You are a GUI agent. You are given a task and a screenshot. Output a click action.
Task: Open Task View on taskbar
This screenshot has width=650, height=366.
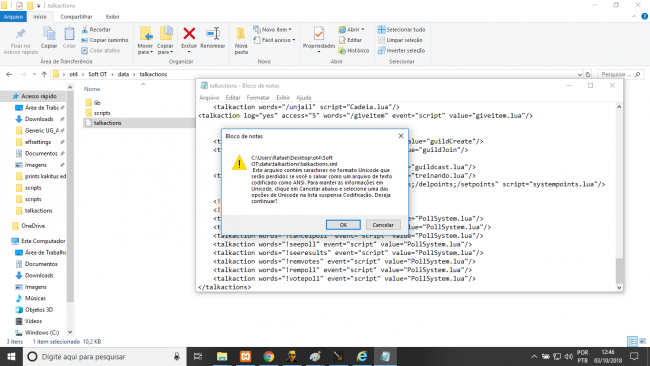pyautogui.click(x=198, y=356)
